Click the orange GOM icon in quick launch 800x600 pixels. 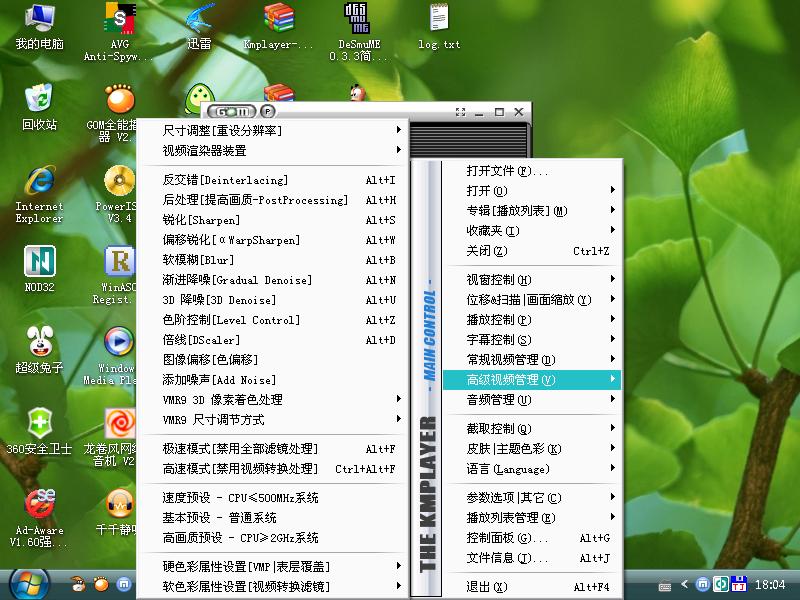click(101, 584)
